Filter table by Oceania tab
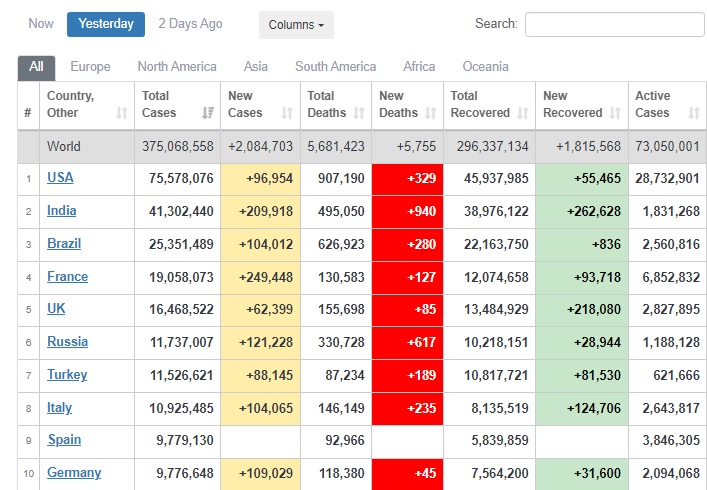707x490 pixels. pos(486,67)
